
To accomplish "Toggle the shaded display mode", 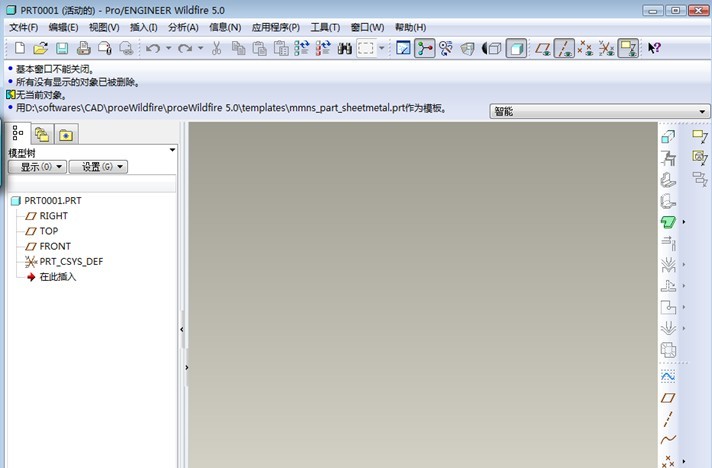I will pos(516,48).
